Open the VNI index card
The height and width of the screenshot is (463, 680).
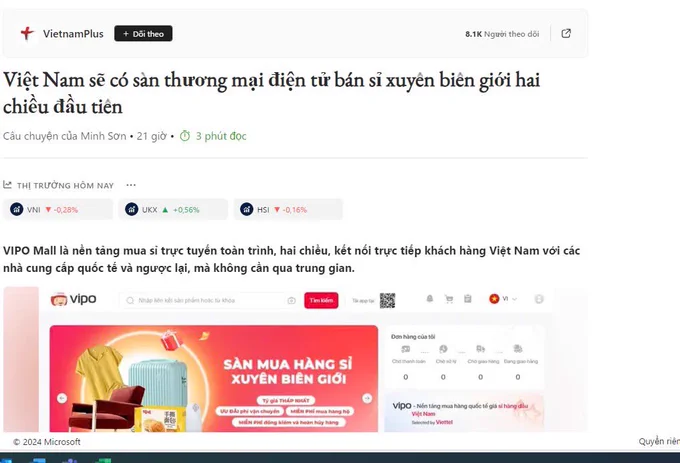point(58,210)
